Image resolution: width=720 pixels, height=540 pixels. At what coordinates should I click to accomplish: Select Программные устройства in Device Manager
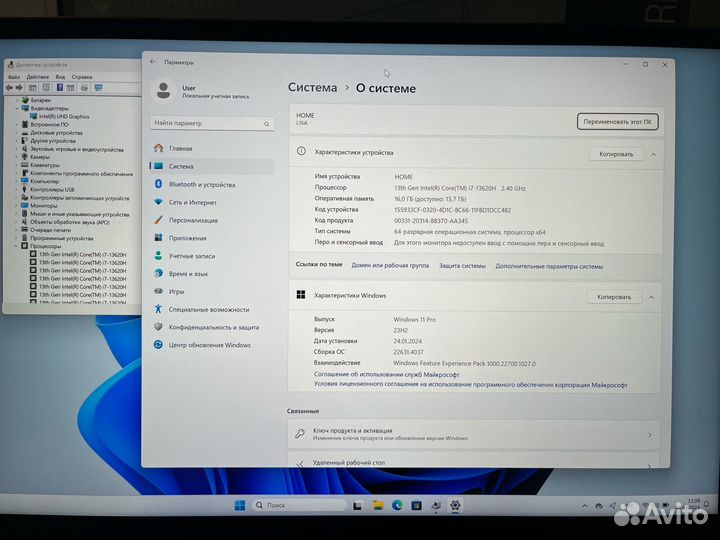click(62, 238)
